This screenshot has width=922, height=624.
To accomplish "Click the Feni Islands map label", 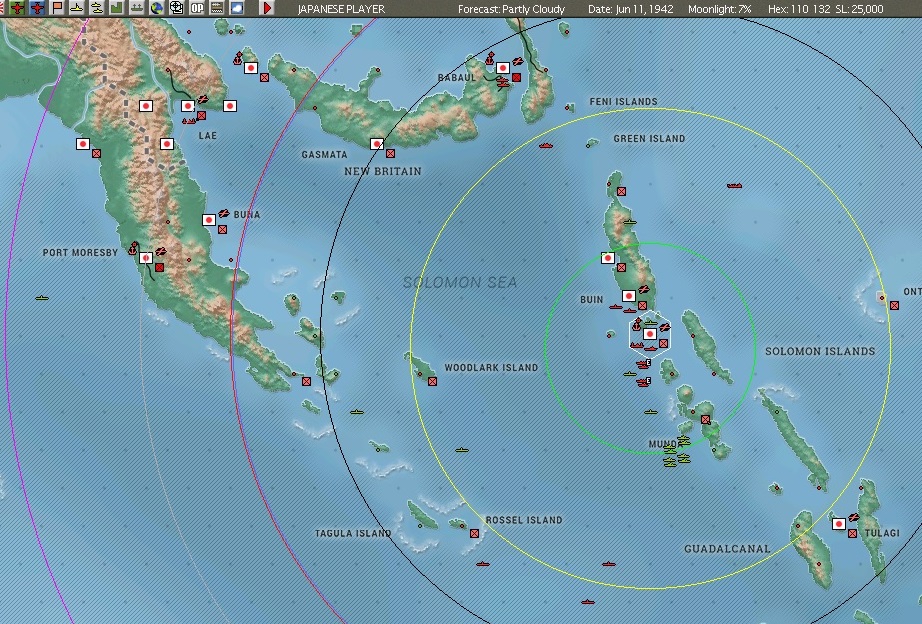I will [623, 102].
